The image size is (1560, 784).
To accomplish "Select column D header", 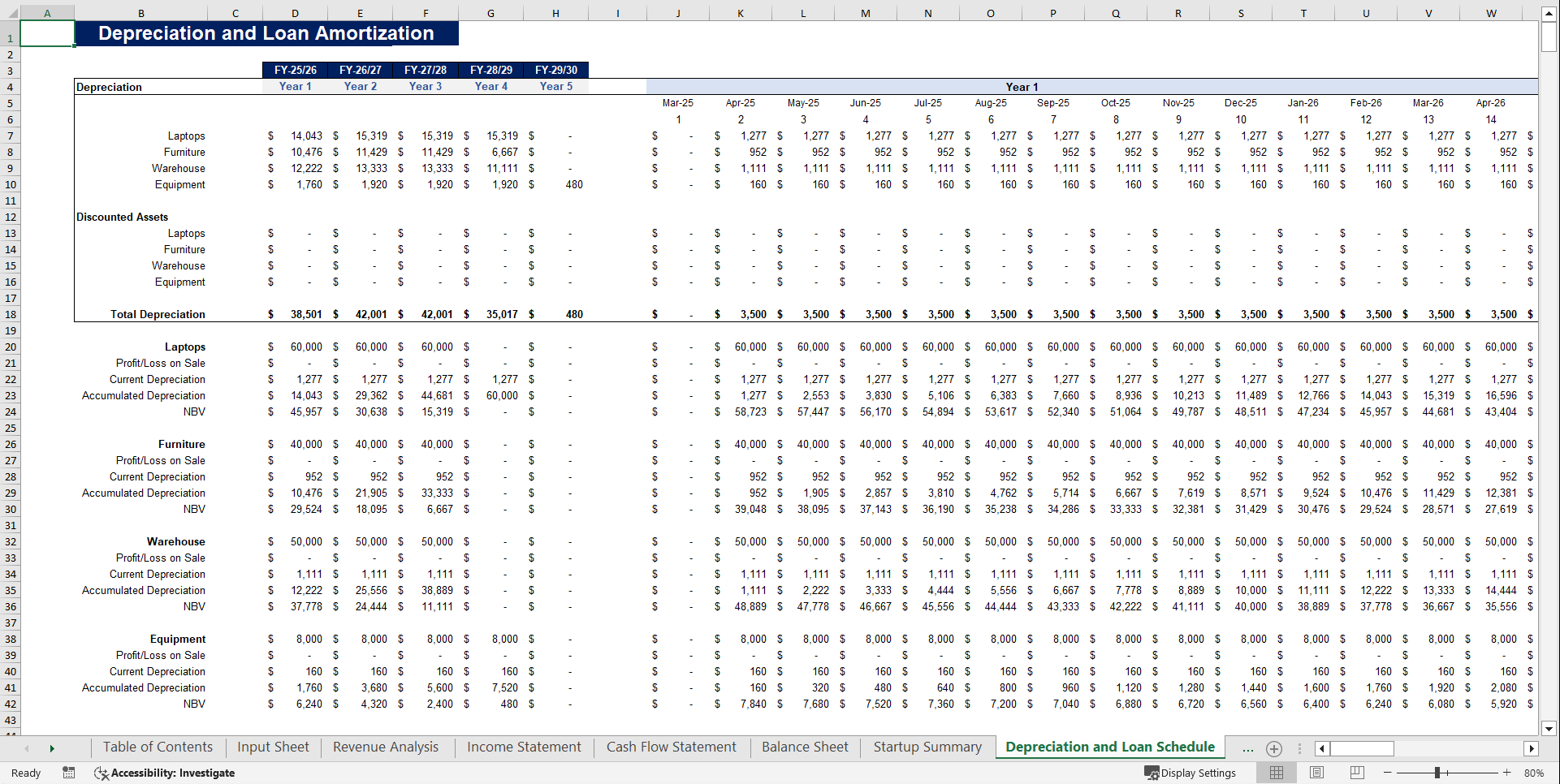I will pyautogui.click(x=295, y=12).
